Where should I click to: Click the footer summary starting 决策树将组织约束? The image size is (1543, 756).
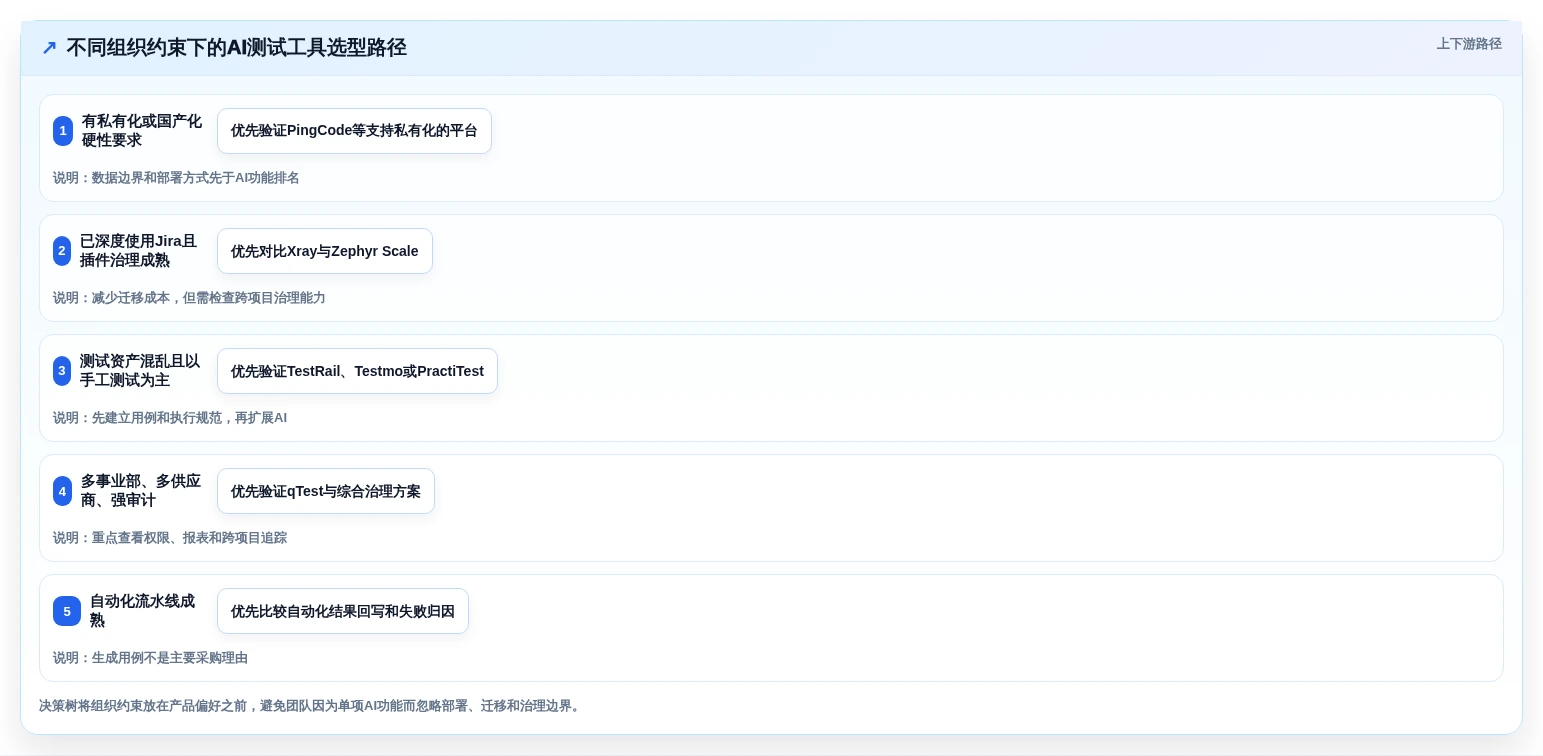[x=311, y=706]
